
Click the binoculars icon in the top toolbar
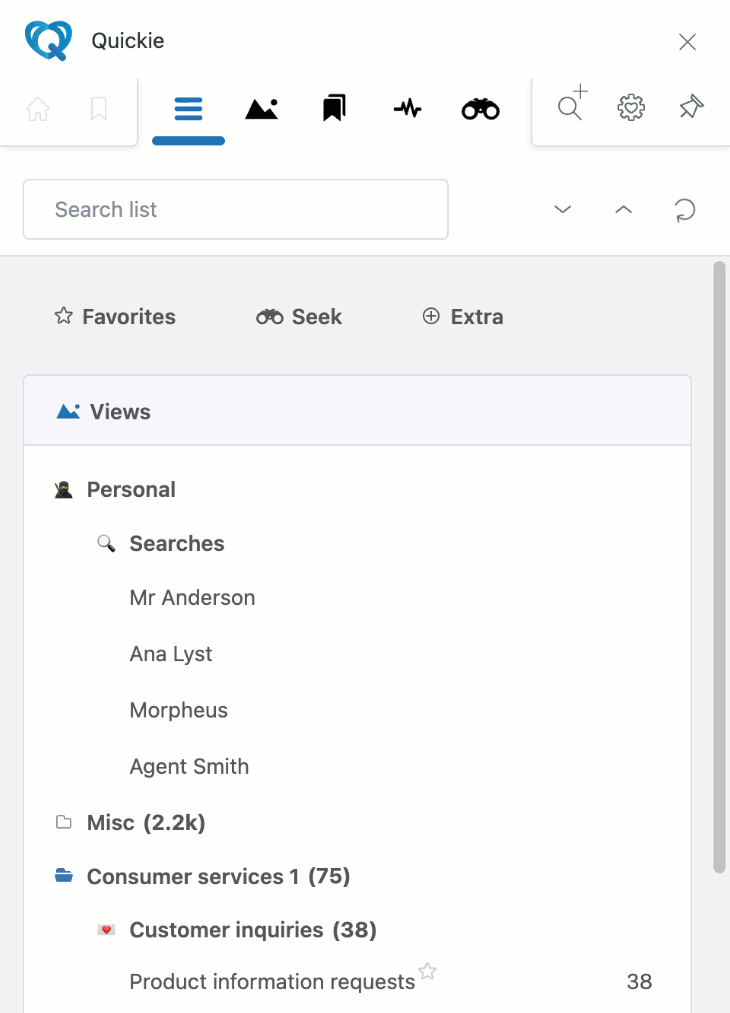(481, 109)
